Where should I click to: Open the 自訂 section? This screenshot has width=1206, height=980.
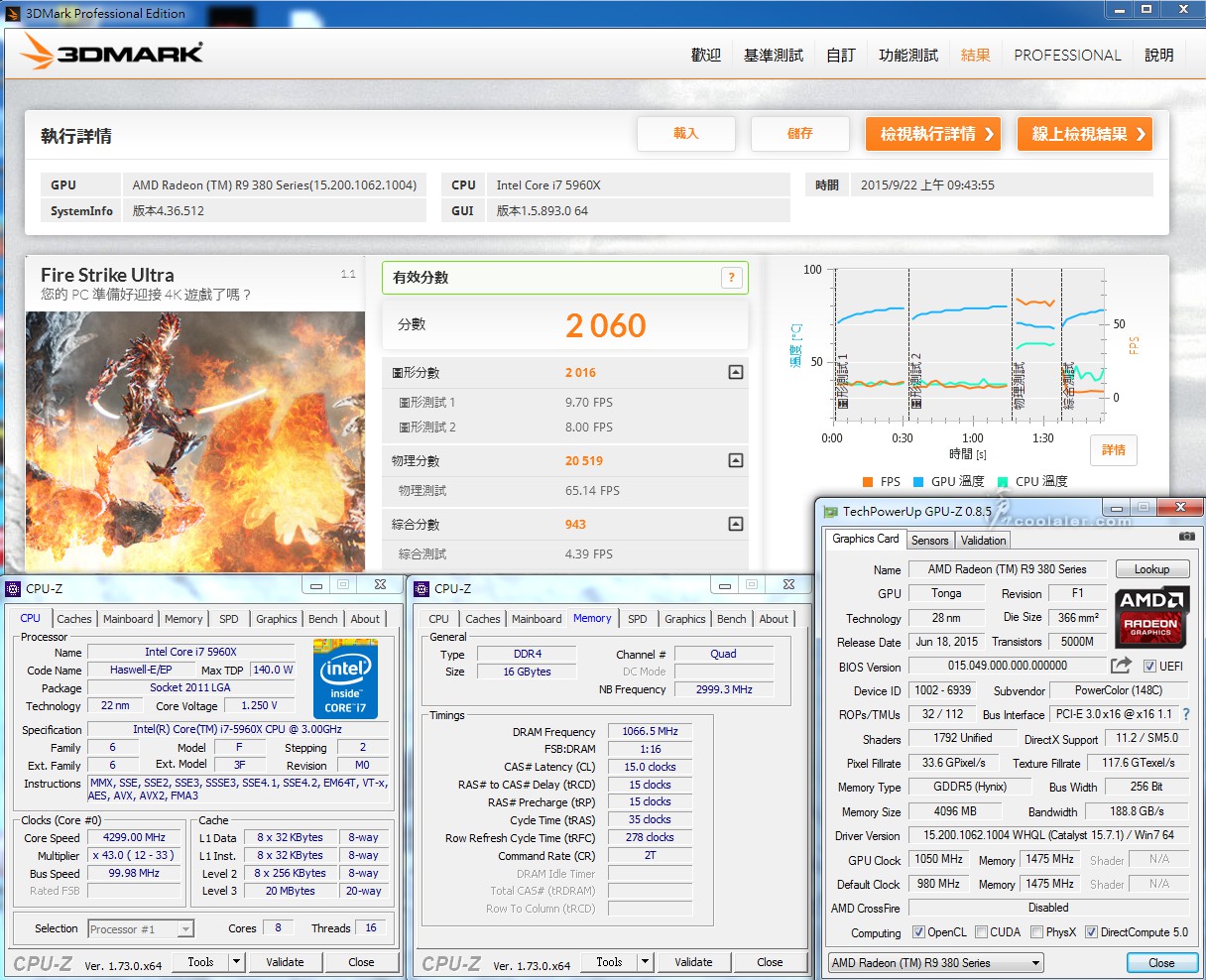[841, 56]
